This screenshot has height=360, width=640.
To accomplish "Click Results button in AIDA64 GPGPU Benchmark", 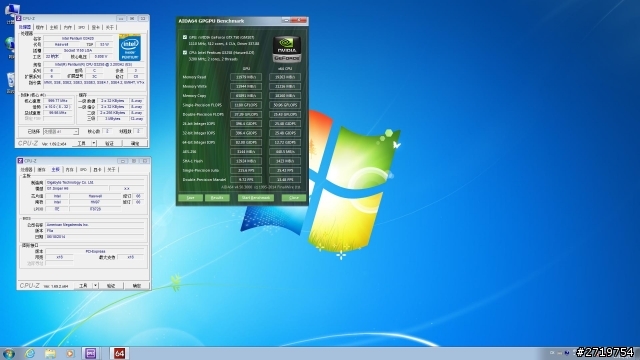I will [x=217, y=198].
